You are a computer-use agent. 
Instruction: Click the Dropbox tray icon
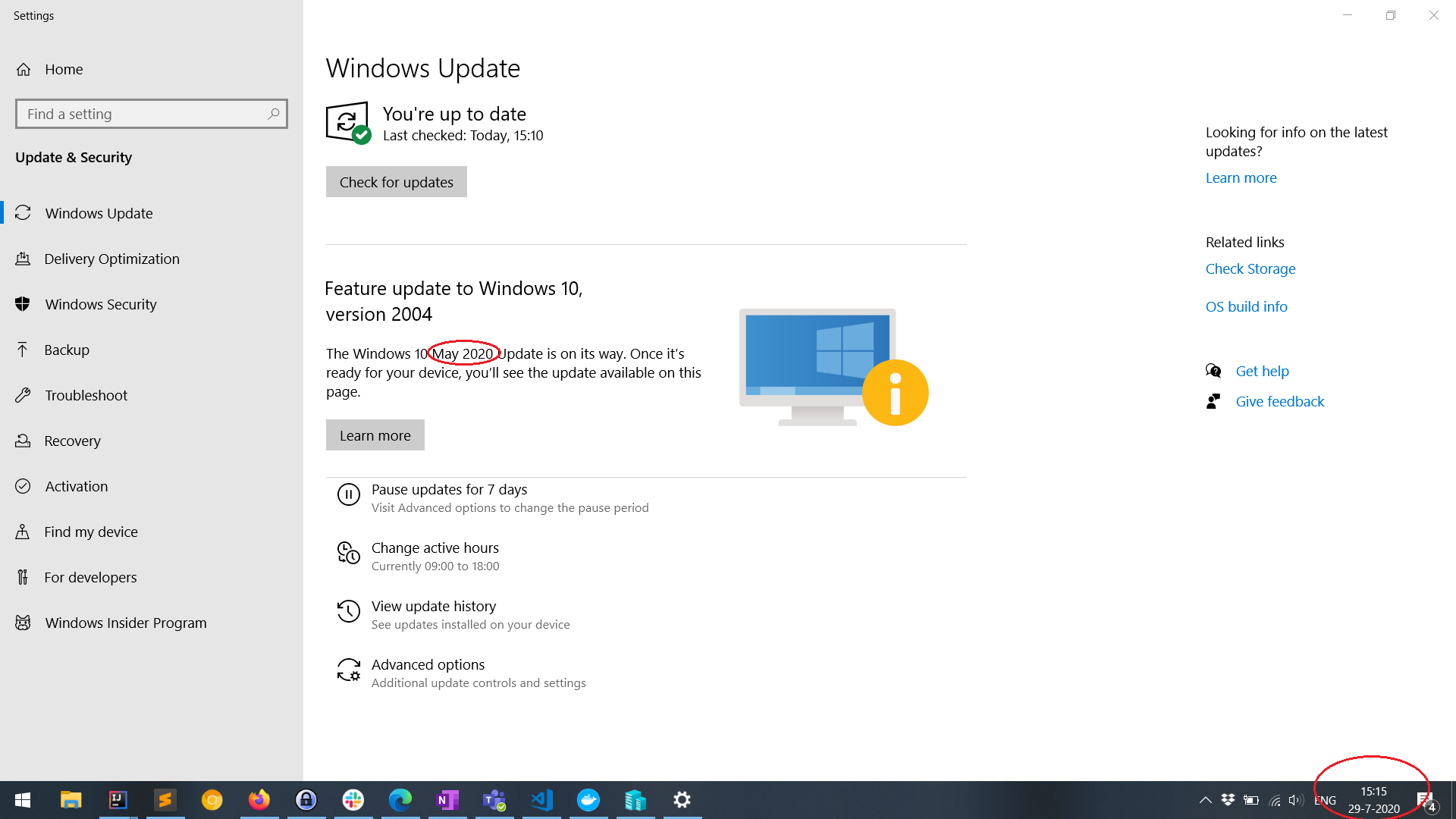tap(1228, 800)
